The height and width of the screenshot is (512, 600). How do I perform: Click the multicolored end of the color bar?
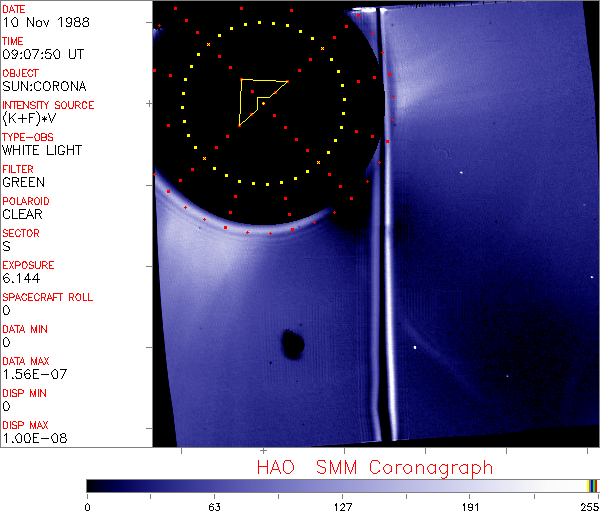[x=593, y=485]
